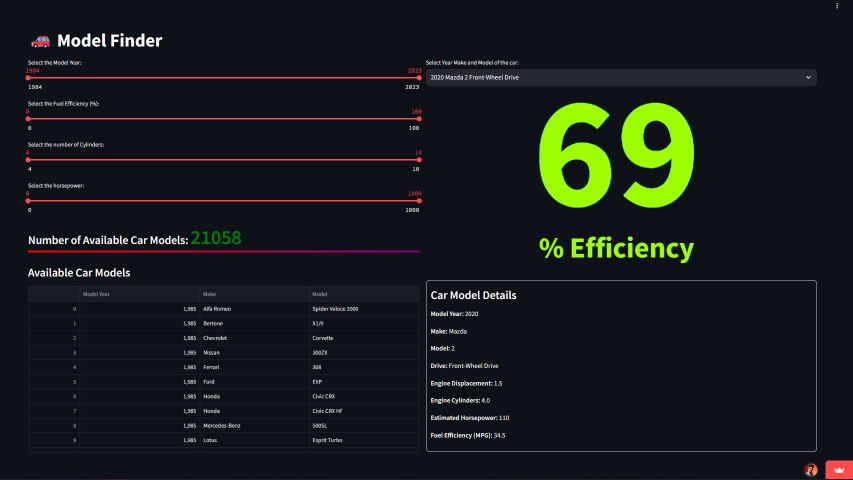The height and width of the screenshot is (480, 853).
Task: Click the Cylinders slider maximum handle
Action: coord(419,160)
